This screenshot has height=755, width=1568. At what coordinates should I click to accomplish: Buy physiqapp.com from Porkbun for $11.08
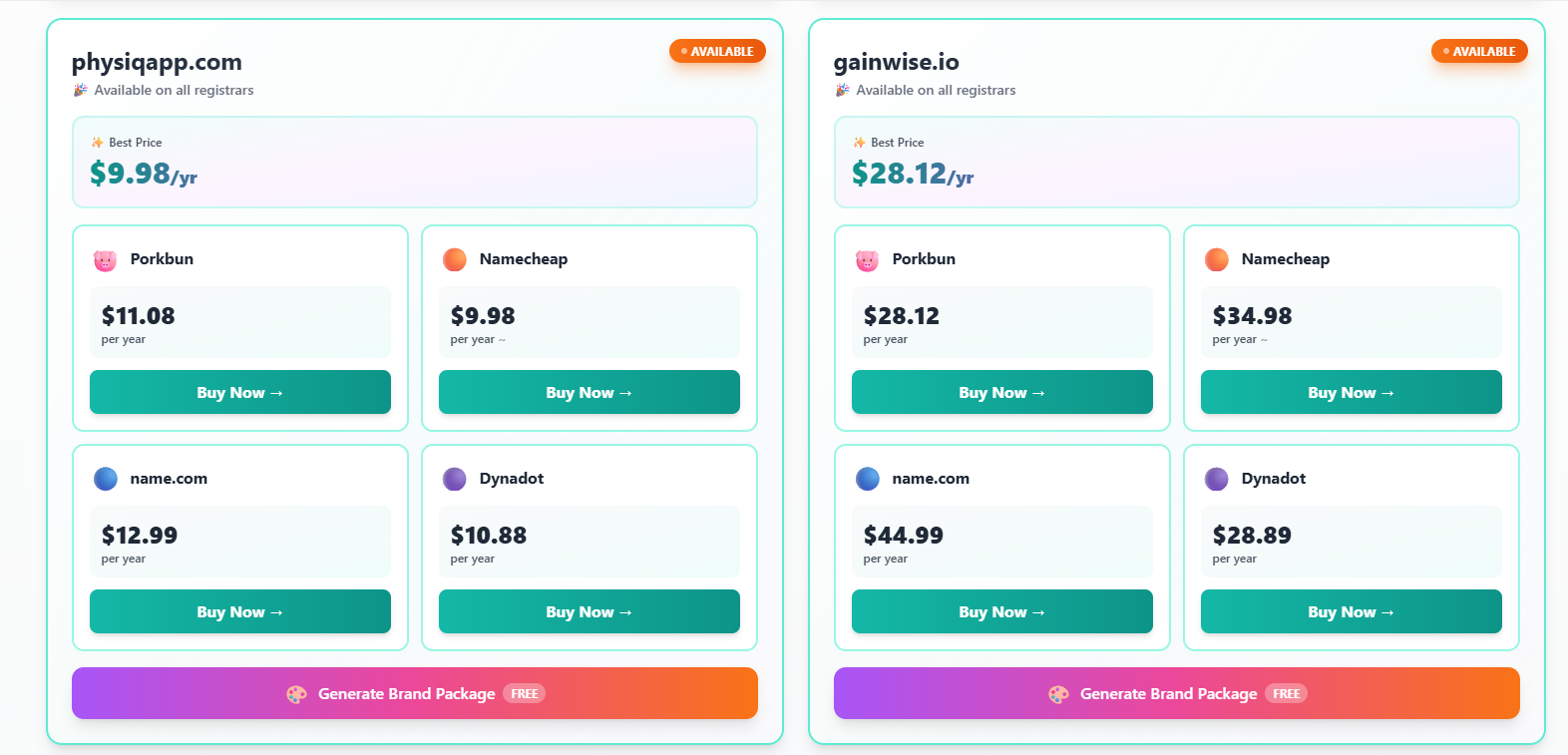point(240,392)
